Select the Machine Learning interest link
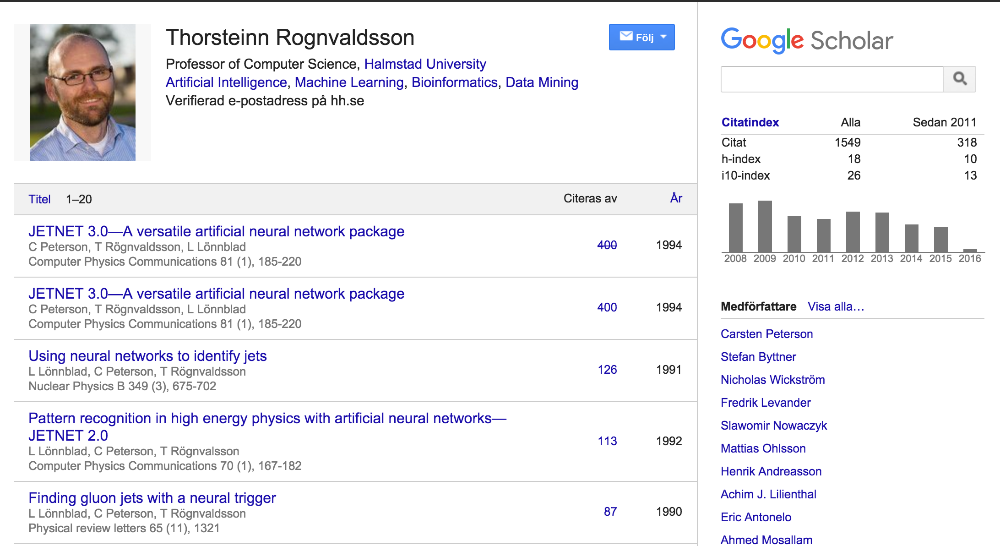This screenshot has height=546, width=1000. coord(349,82)
